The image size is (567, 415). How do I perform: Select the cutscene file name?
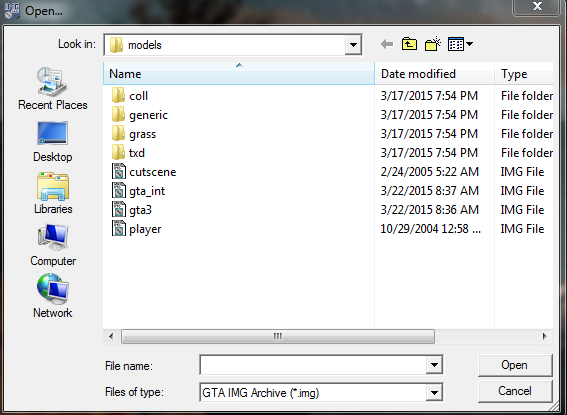pyautogui.click(x=153, y=172)
